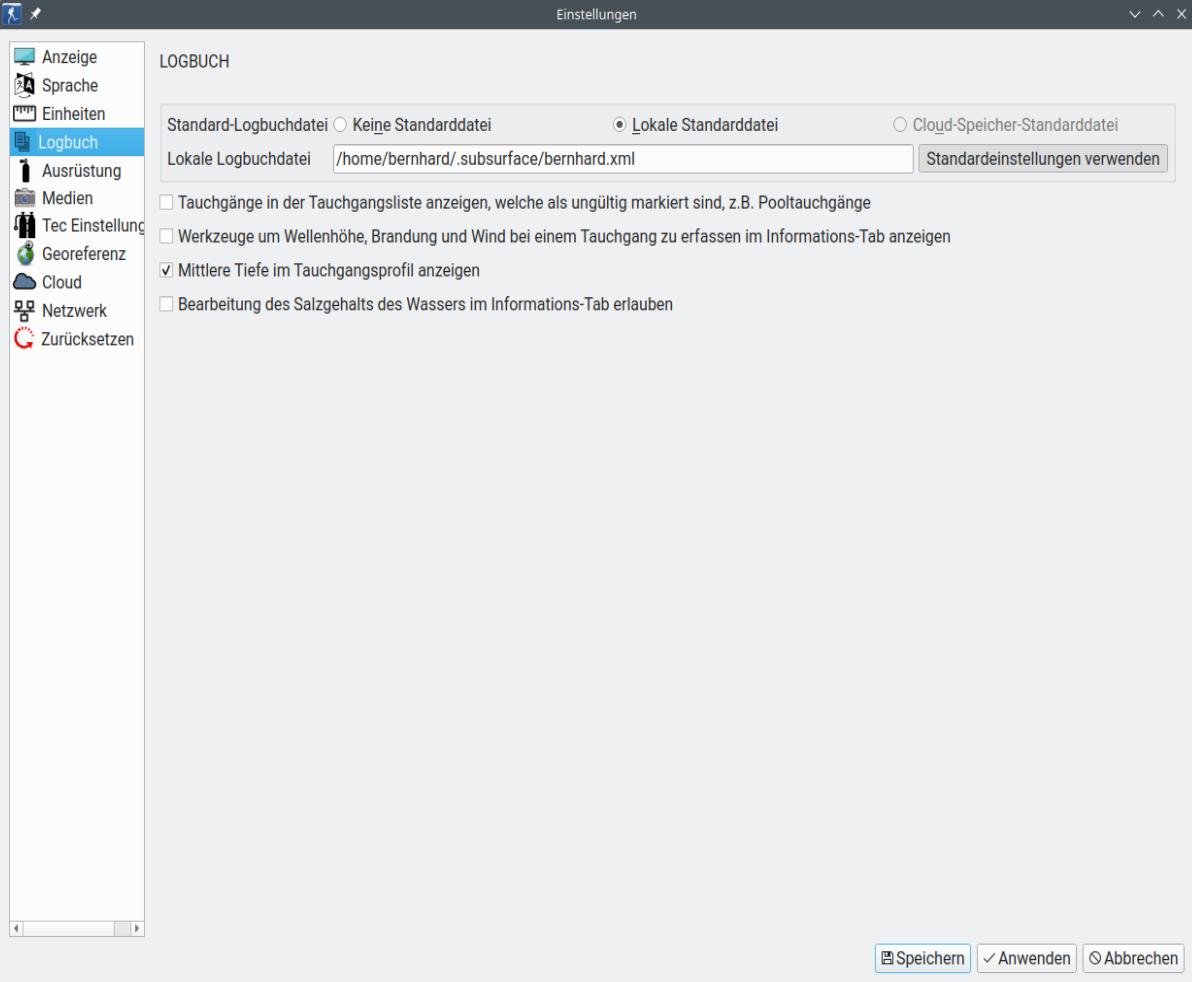Enable editing the water Salzgehalt
Image resolution: width=1192 pixels, height=982 pixels.
[166, 305]
